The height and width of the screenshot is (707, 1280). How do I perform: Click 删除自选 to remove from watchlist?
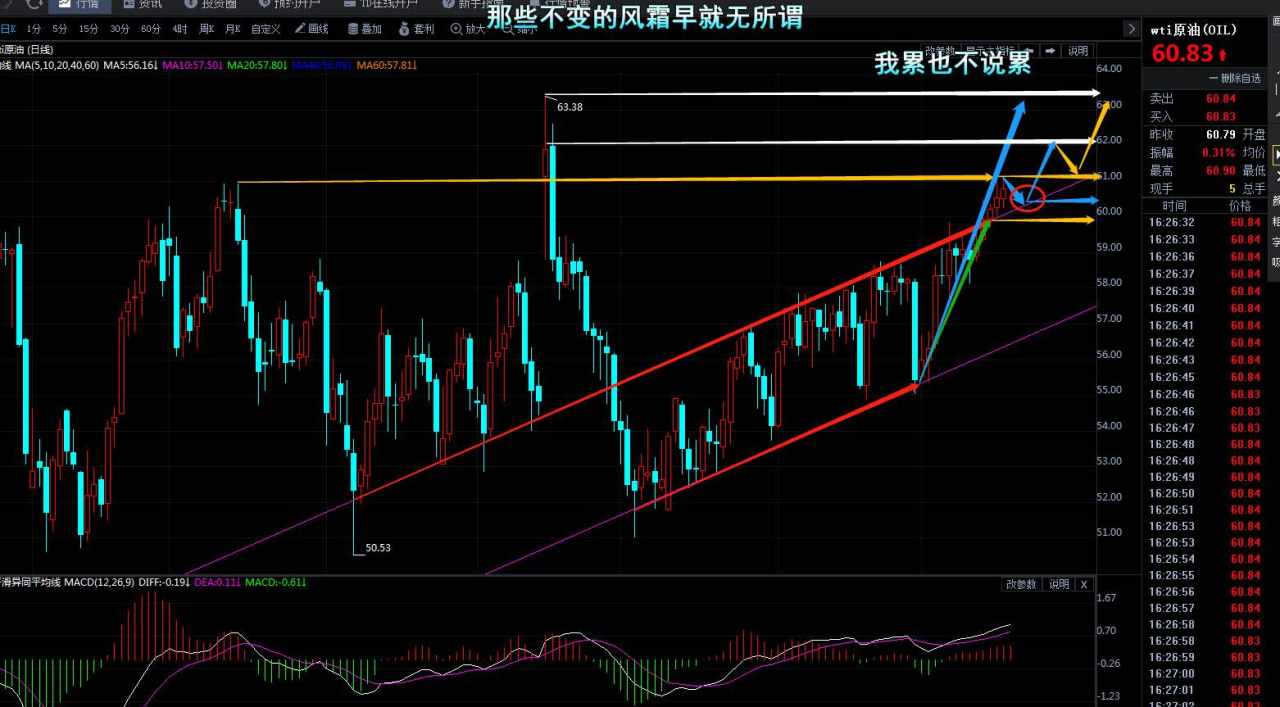pos(1235,78)
